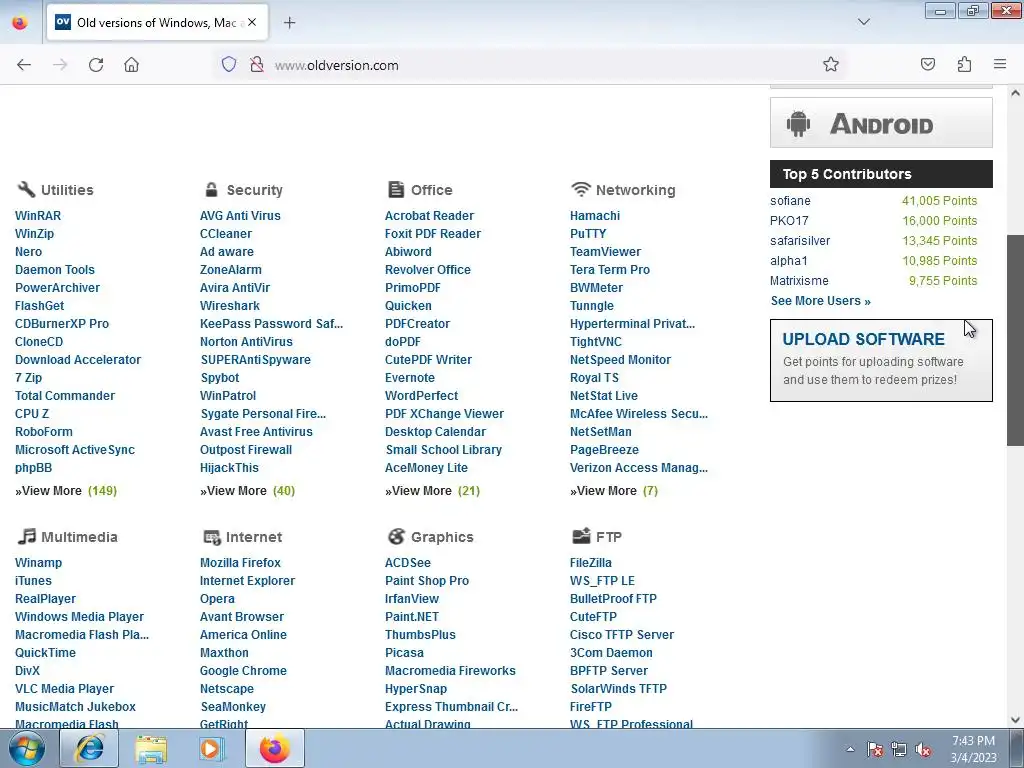Open contributor Matrixisme profile

click(799, 281)
